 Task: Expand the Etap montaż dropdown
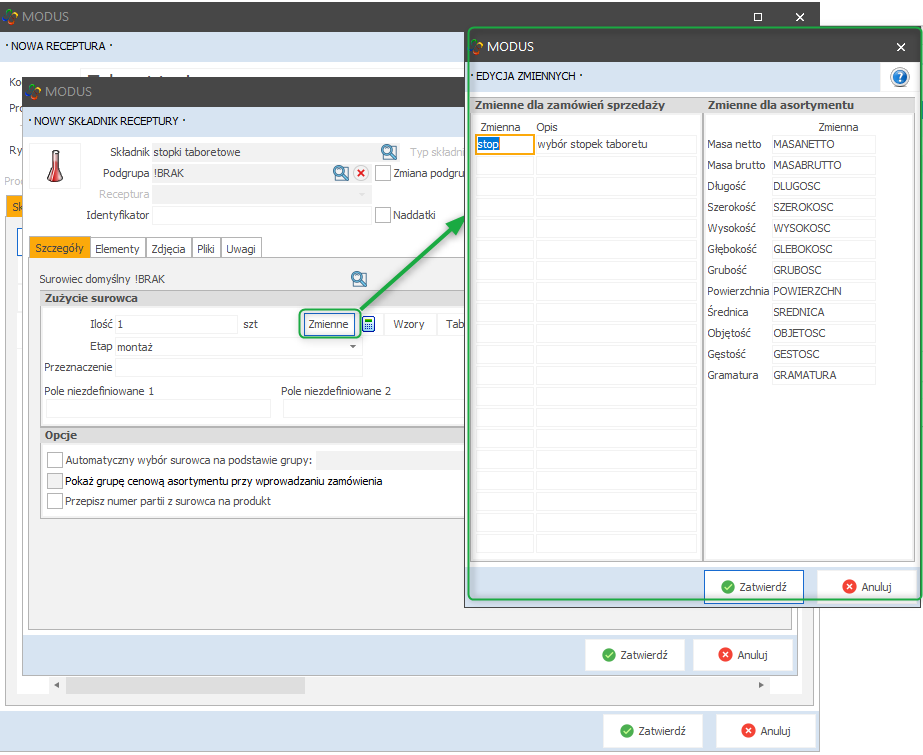[x=353, y=347]
